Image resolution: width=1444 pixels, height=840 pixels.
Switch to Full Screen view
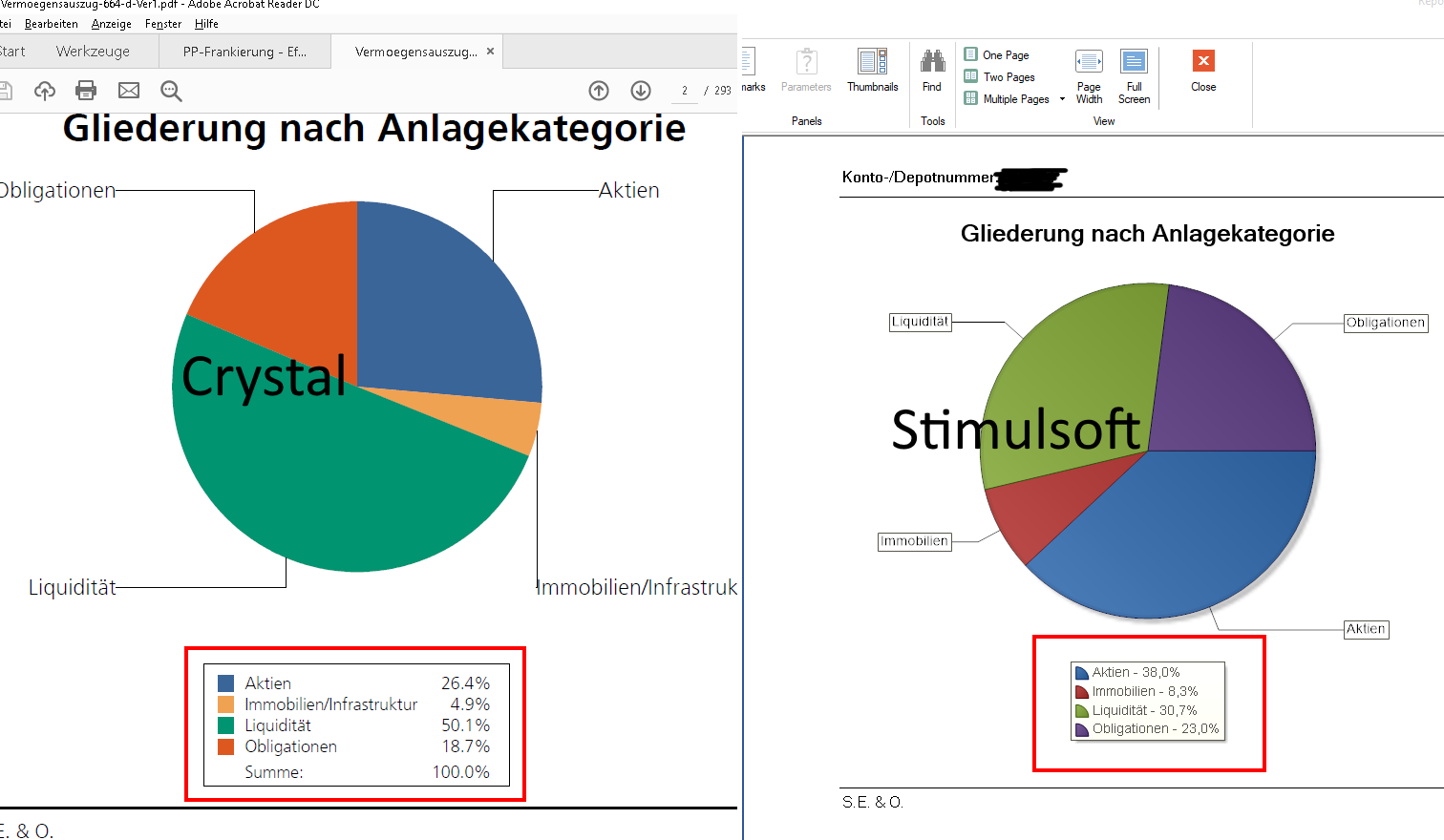(x=1134, y=76)
